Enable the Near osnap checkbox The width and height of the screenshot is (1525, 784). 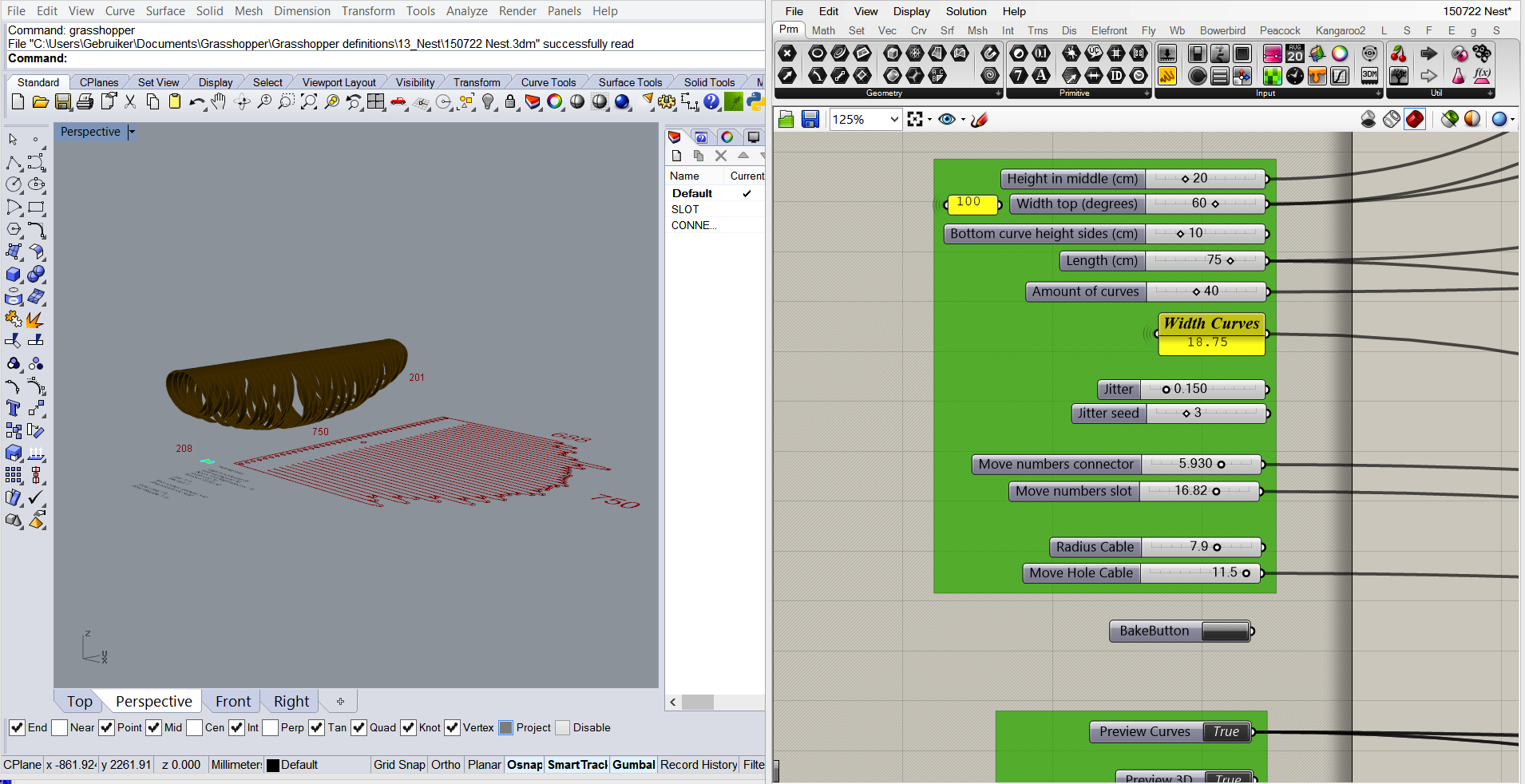[59, 727]
